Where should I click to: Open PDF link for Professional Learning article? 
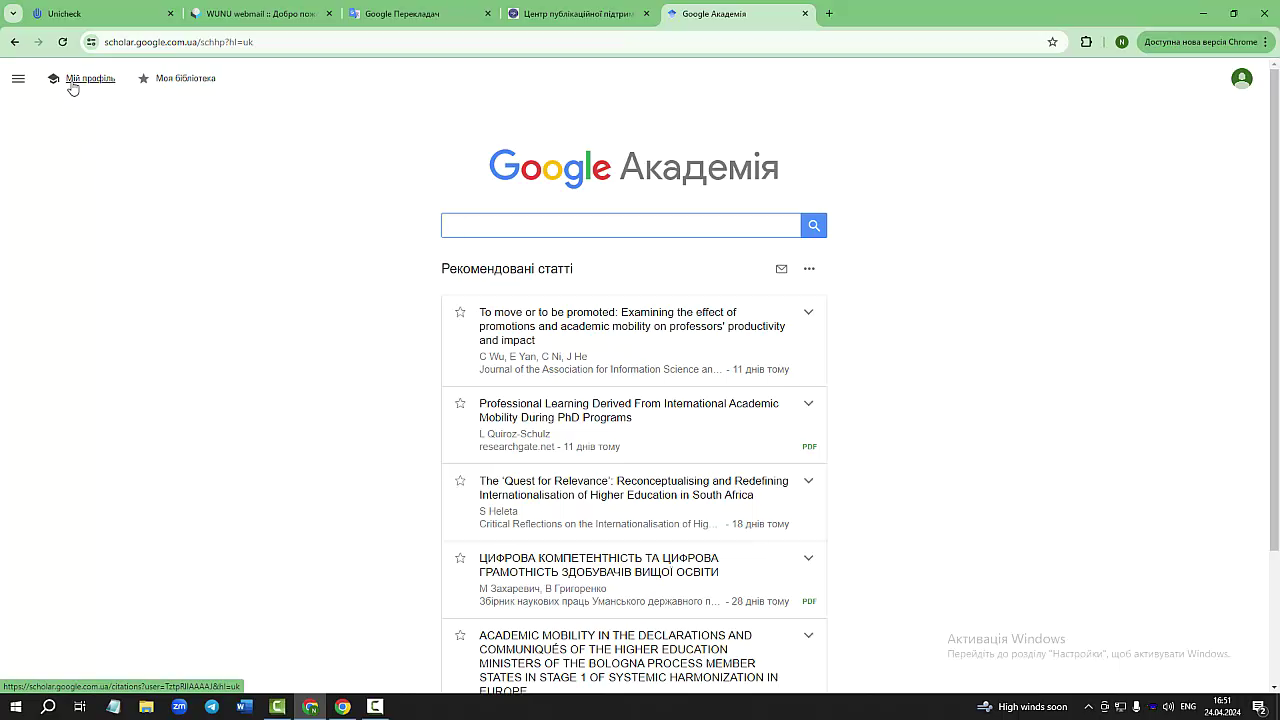coord(809,447)
